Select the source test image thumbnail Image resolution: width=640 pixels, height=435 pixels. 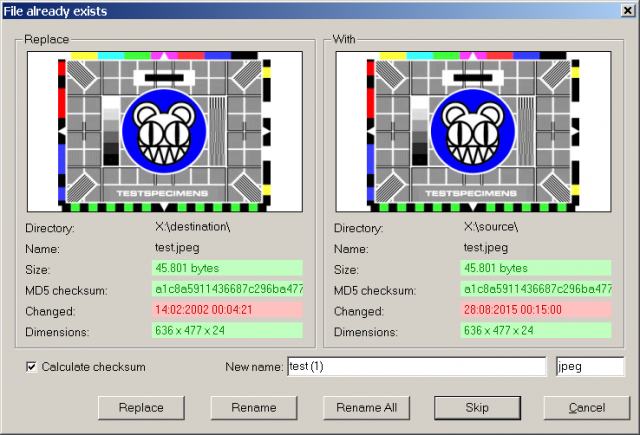[473, 131]
